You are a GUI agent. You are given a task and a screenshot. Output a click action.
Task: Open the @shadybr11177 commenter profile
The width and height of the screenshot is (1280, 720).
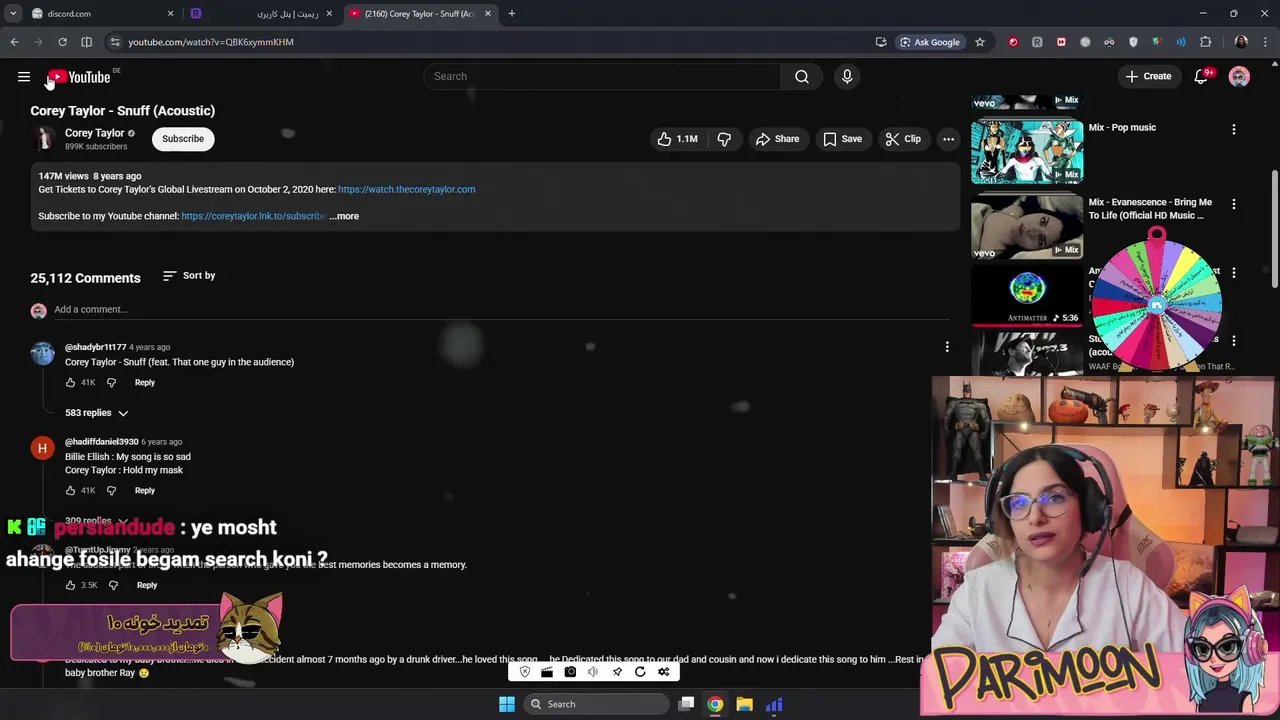tap(95, 347)
